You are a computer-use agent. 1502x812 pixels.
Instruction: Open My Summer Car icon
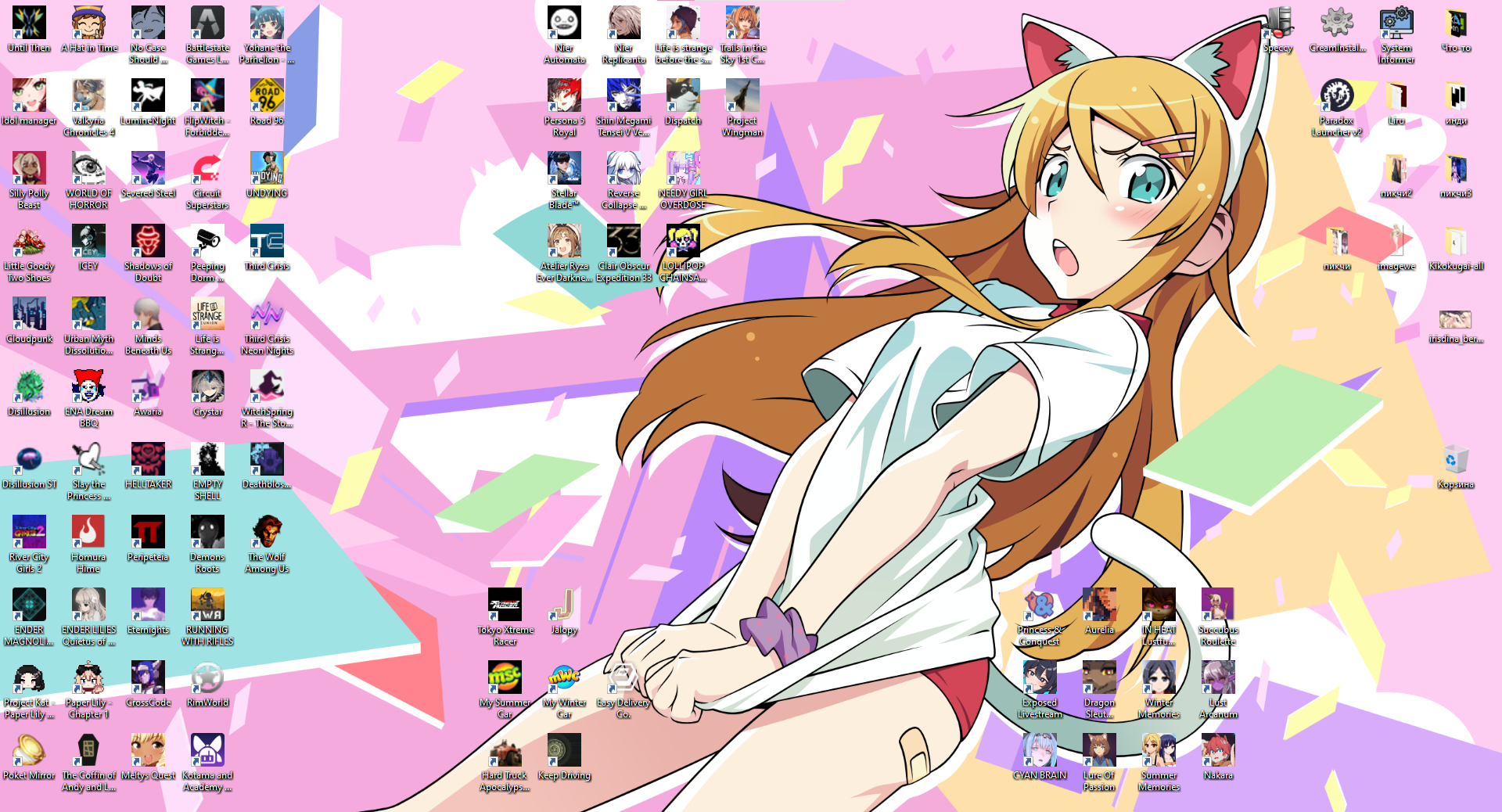coord(505,690)
